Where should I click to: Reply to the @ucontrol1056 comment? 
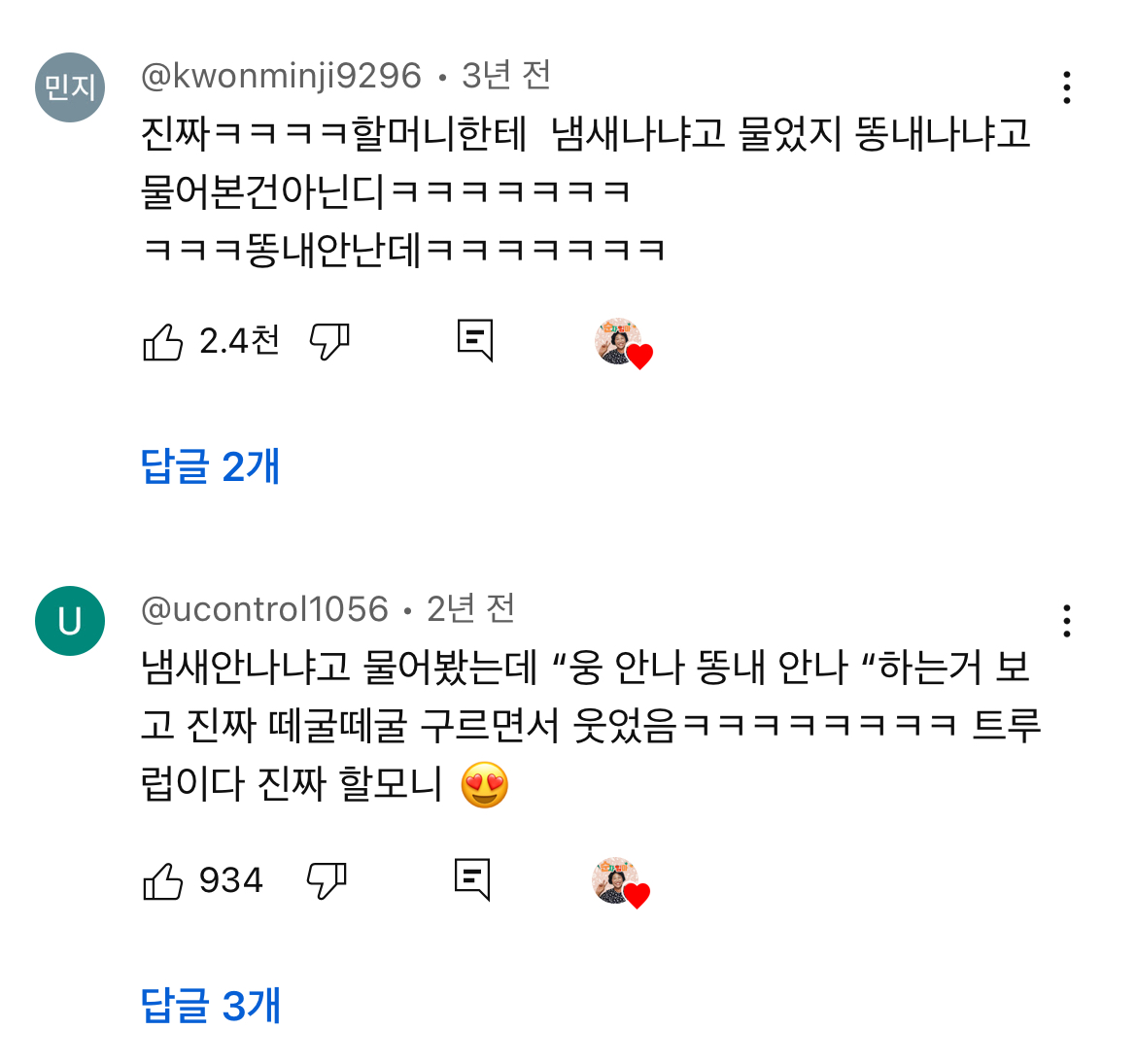coord(472,880)
